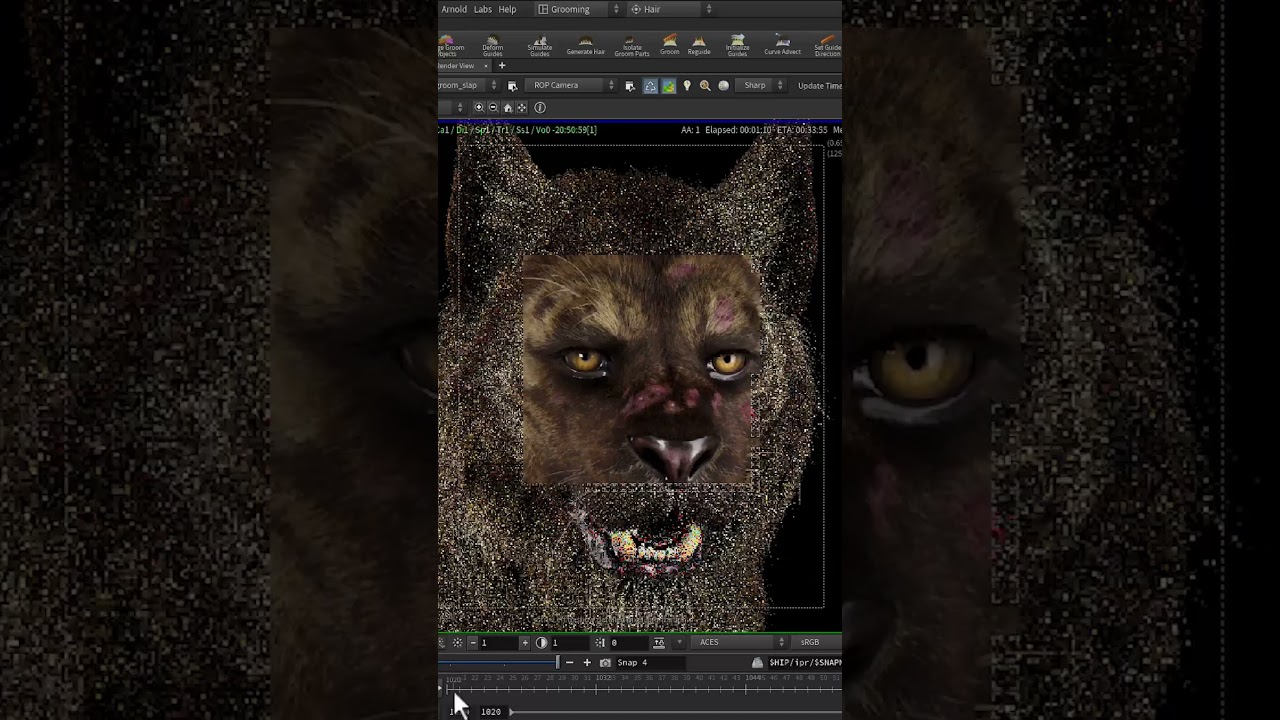Click the snapshot history slider handle
The image size is (1280, 720).
(558, 662)
